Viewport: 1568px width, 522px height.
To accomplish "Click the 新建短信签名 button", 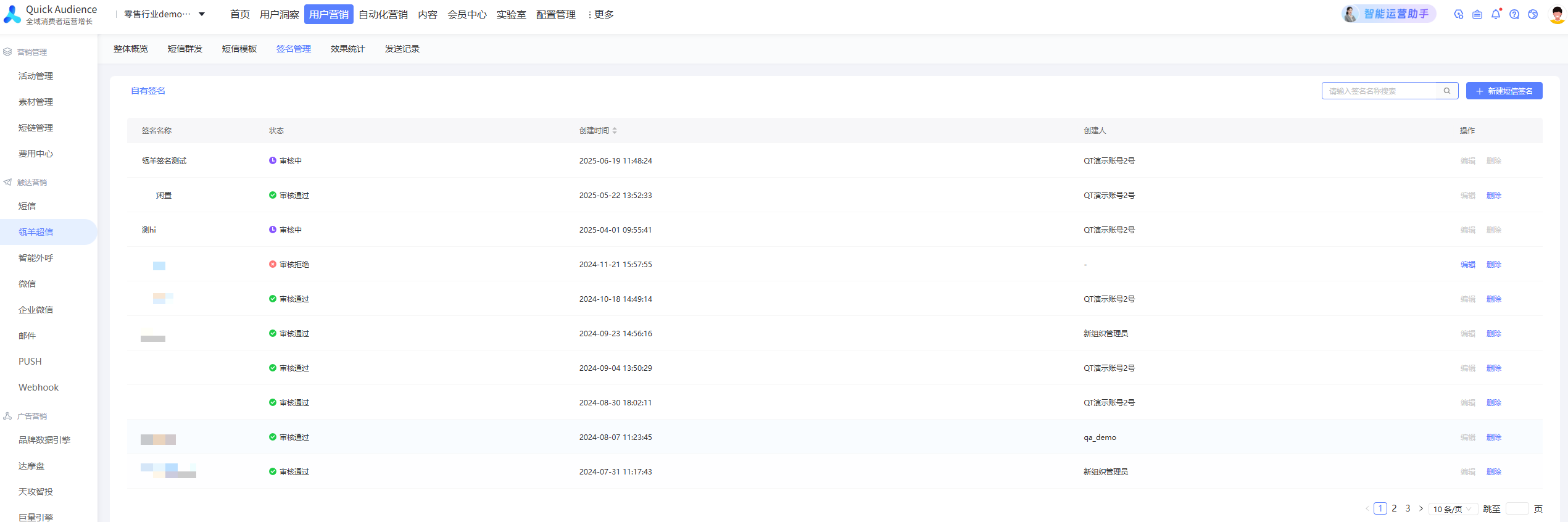I will tap(1504, 91).
